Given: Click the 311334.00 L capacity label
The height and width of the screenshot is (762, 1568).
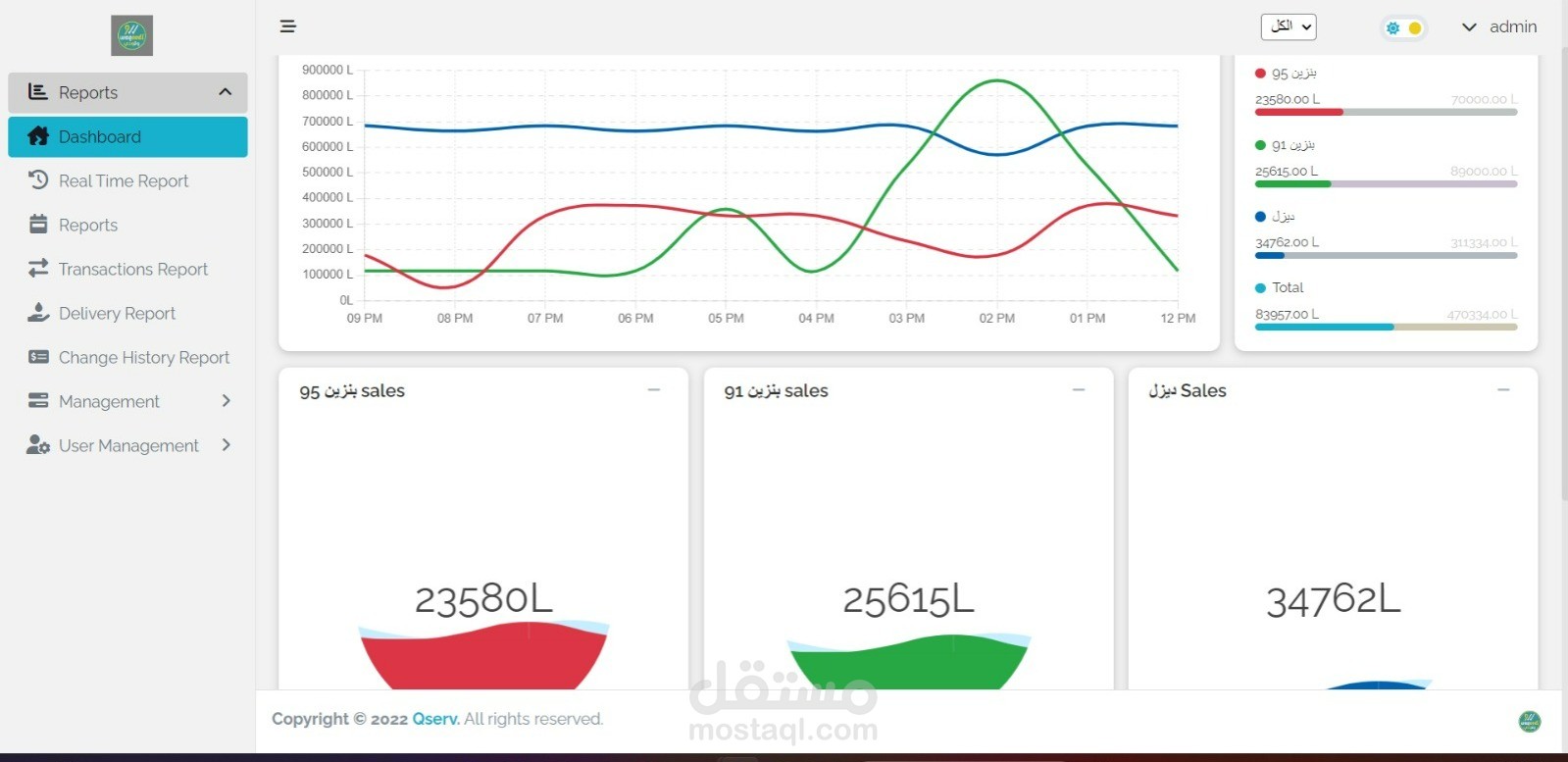Looking at the screenshot, I should tap(1485, 242).
